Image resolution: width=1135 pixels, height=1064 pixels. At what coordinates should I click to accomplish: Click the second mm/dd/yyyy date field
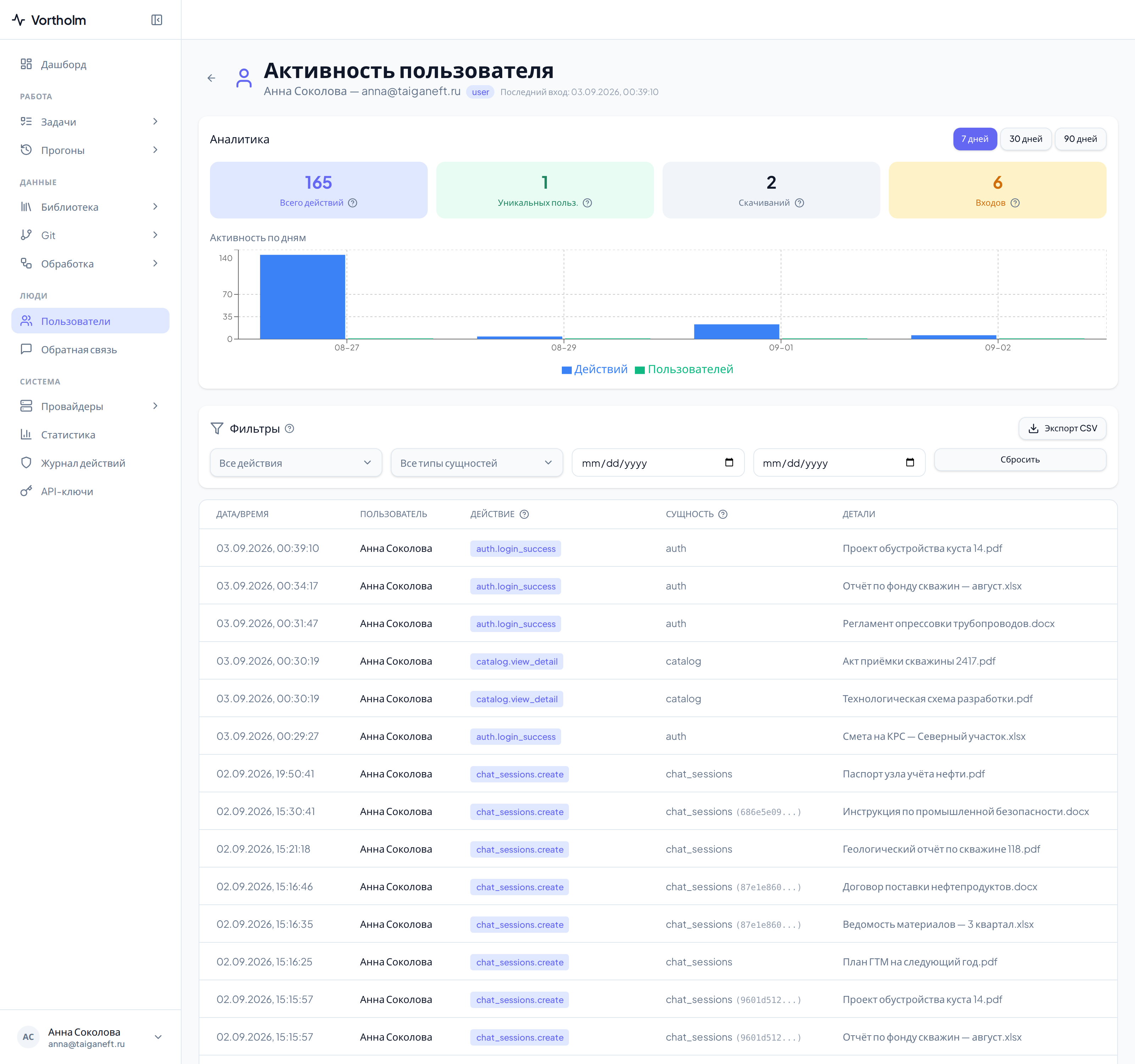tap(839, 462)
